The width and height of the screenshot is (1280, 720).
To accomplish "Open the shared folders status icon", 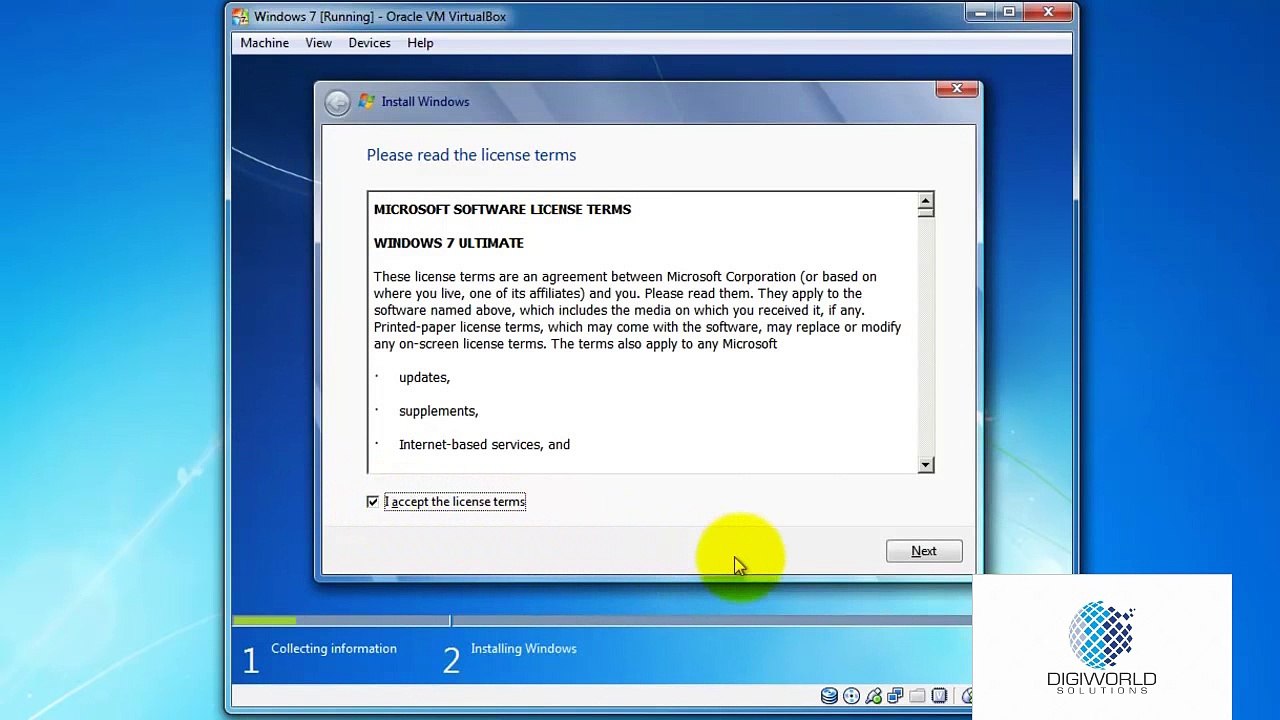I will [x=917, y=696].
